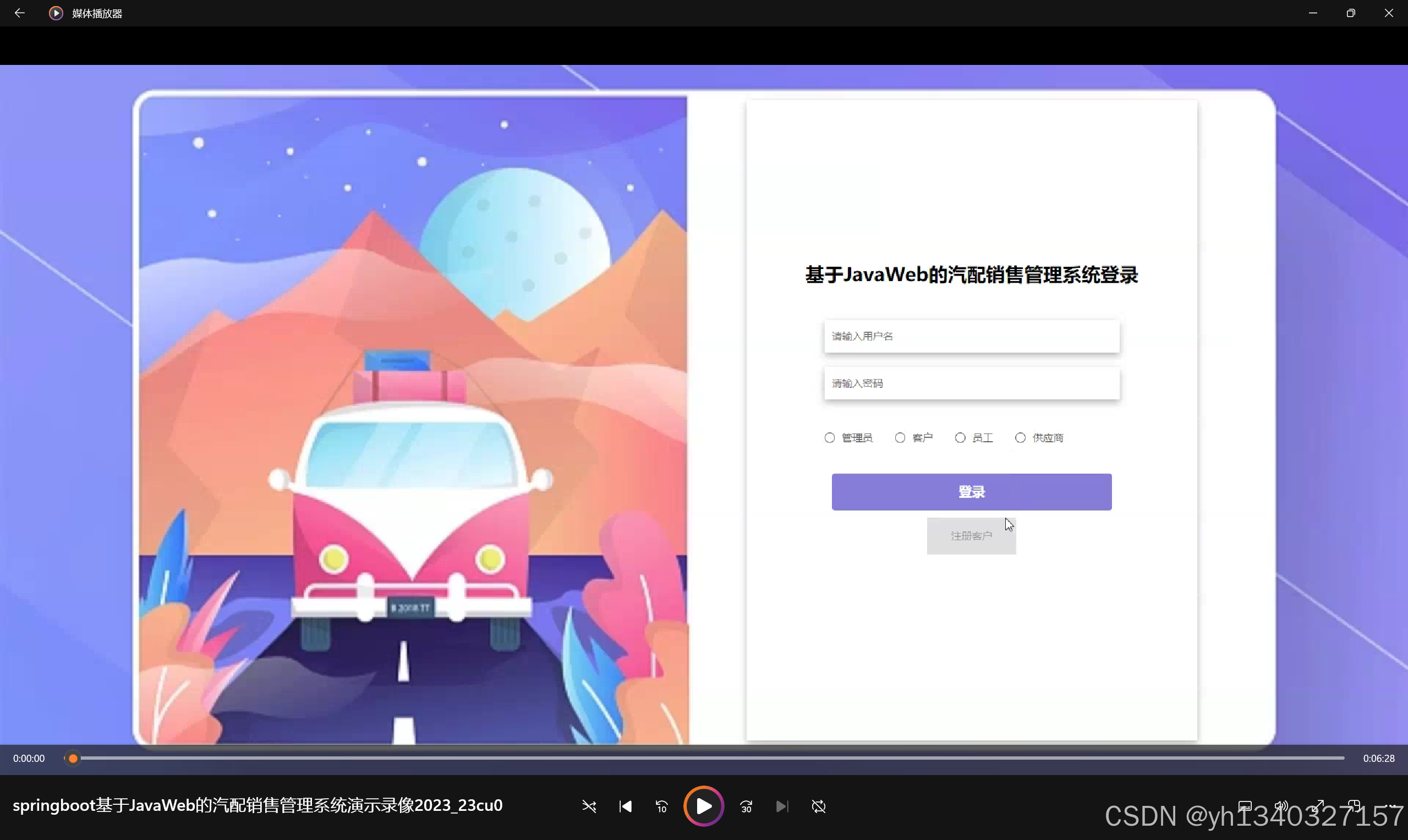
Task: Open the volume speaker control
Action: point(1281,806)
